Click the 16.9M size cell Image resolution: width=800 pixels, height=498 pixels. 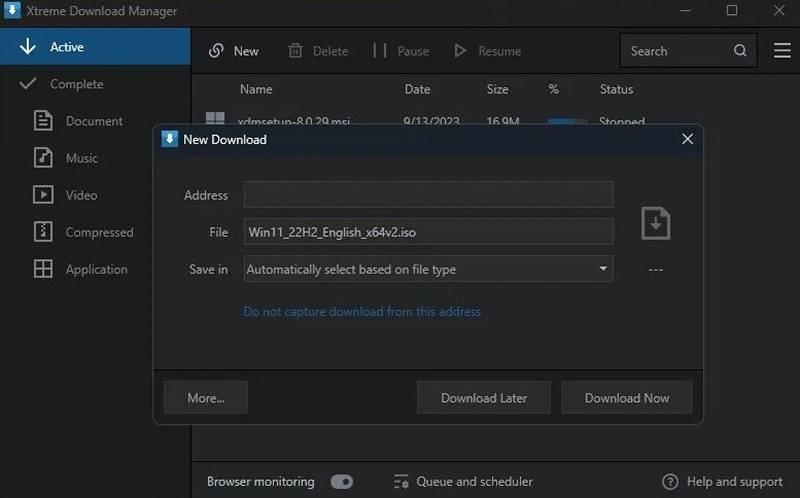click(x=503, y=121)
